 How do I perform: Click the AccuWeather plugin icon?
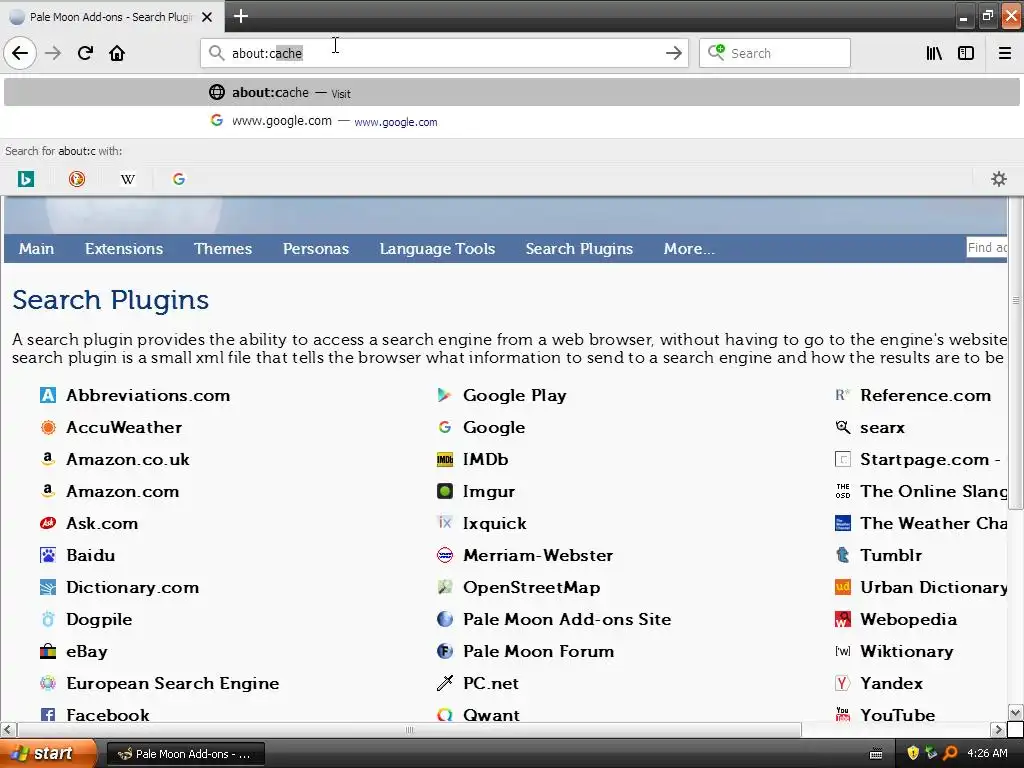coord(48,427)
